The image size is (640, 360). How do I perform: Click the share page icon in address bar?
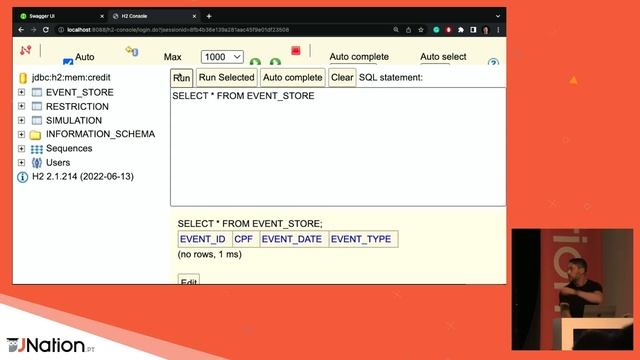408,30
